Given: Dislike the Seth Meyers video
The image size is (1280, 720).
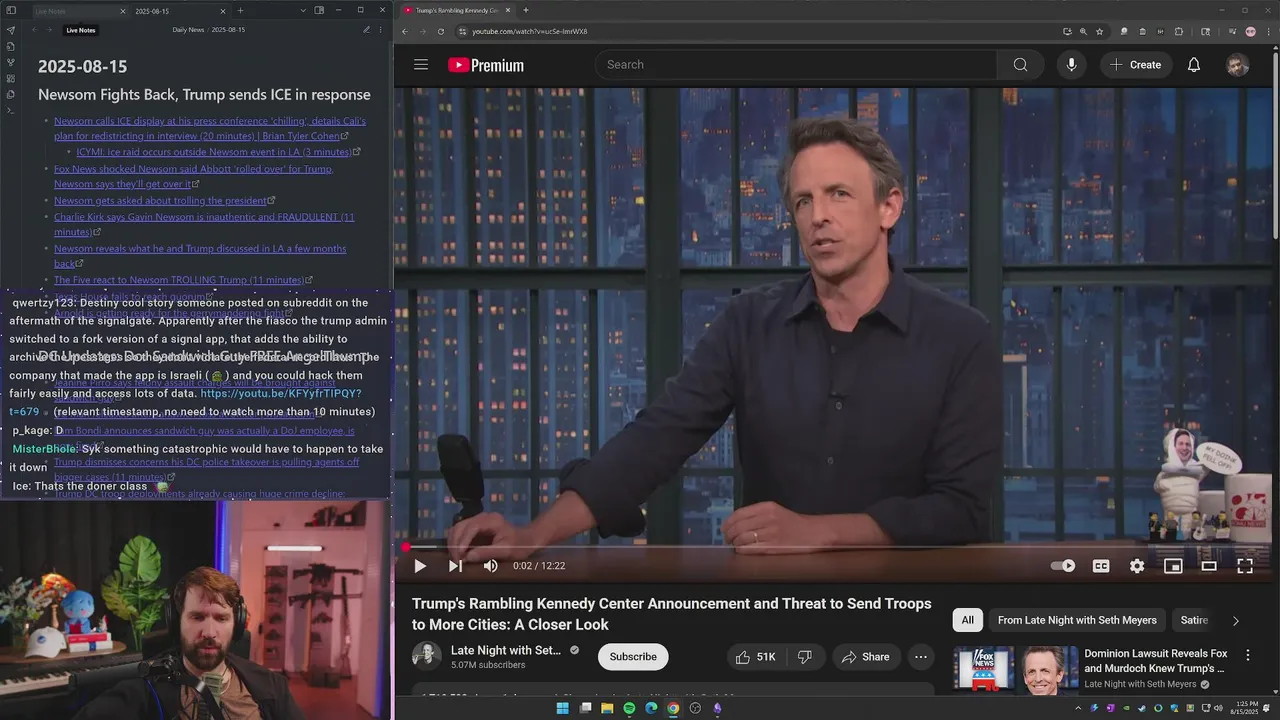Looking at the screenshot, I should [x=805, y=657].
